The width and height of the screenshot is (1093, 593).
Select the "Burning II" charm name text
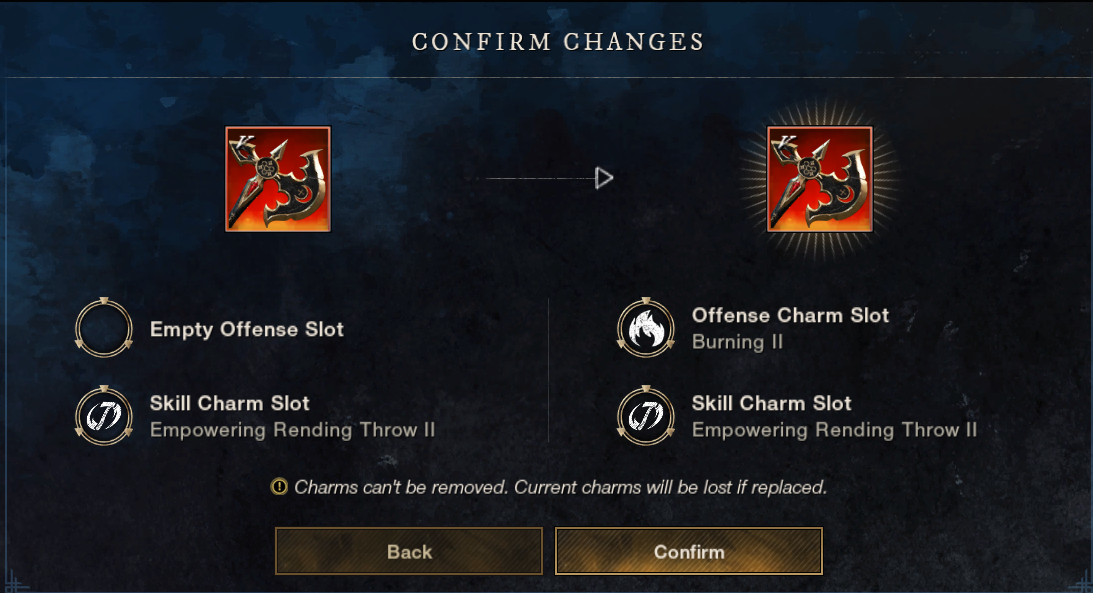click(737, 342)
